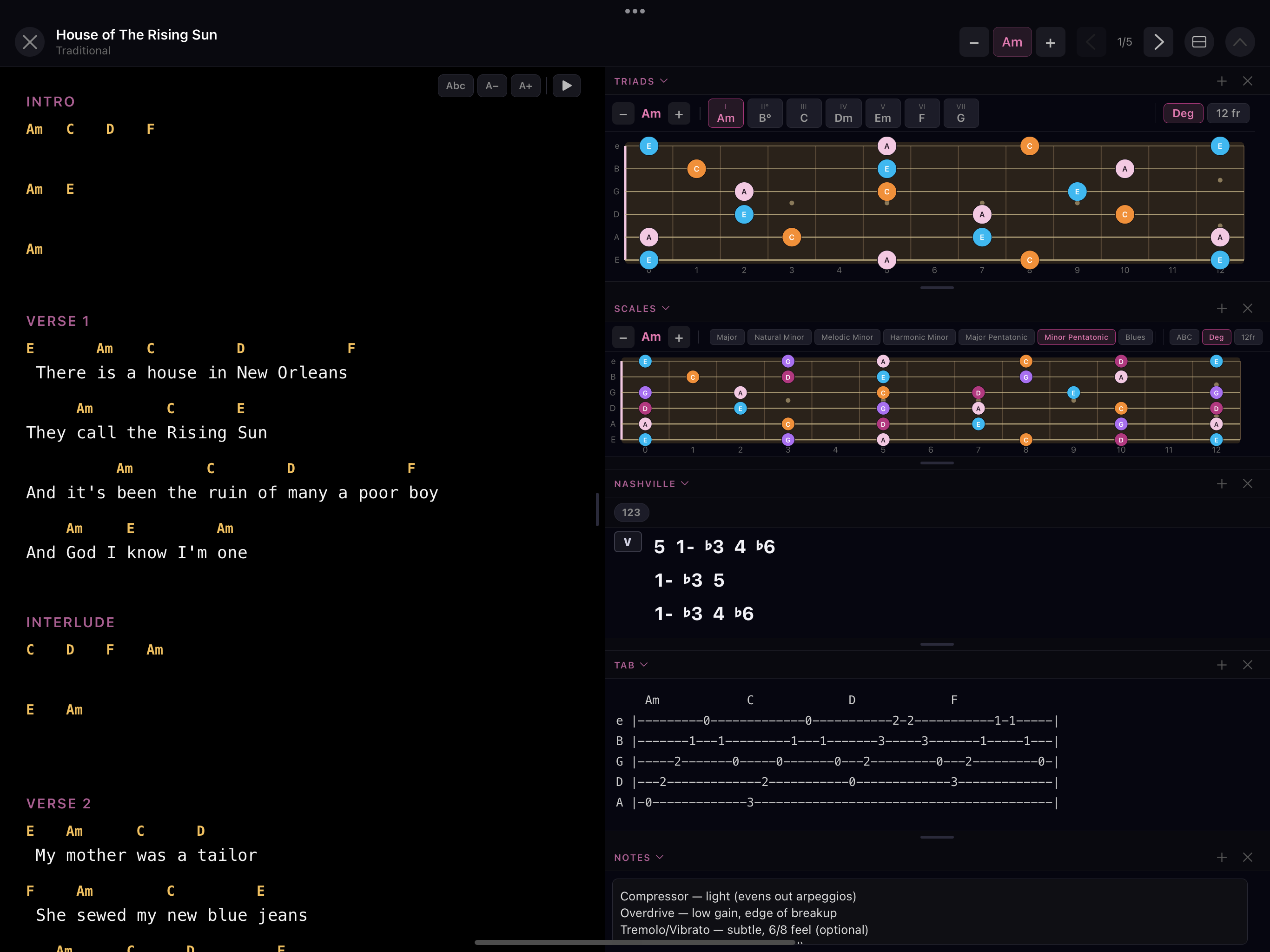Grab resize handle below Triads fretboard
1270x952 pixels.
click(937, 288)
